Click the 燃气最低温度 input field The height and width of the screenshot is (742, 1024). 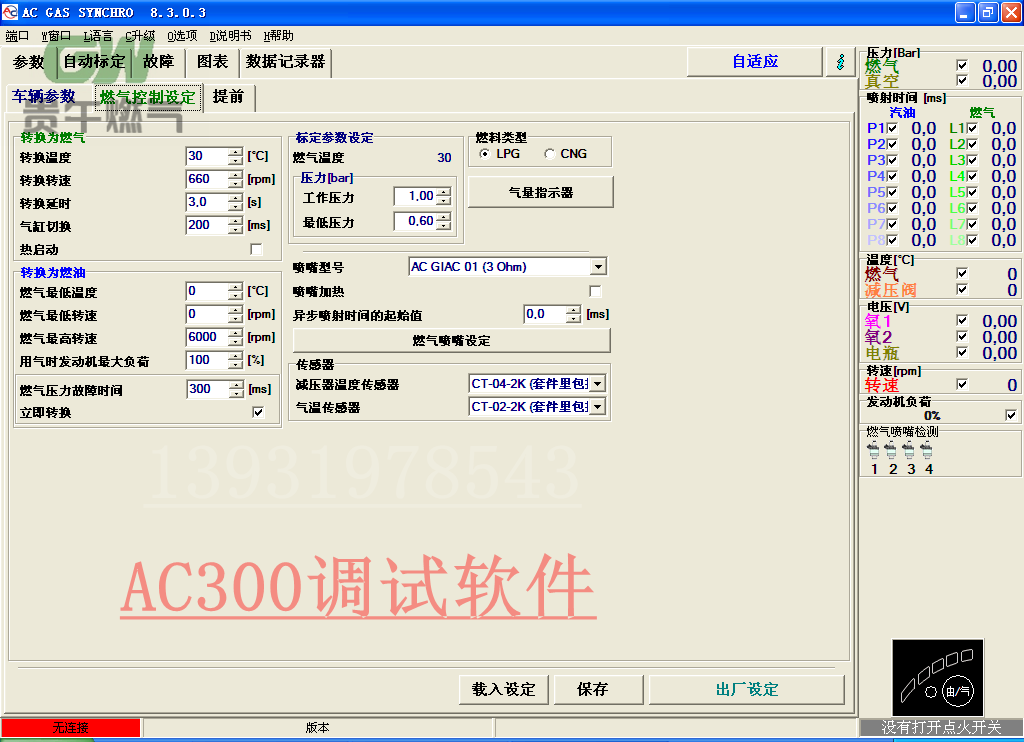(x=207, y=291)
